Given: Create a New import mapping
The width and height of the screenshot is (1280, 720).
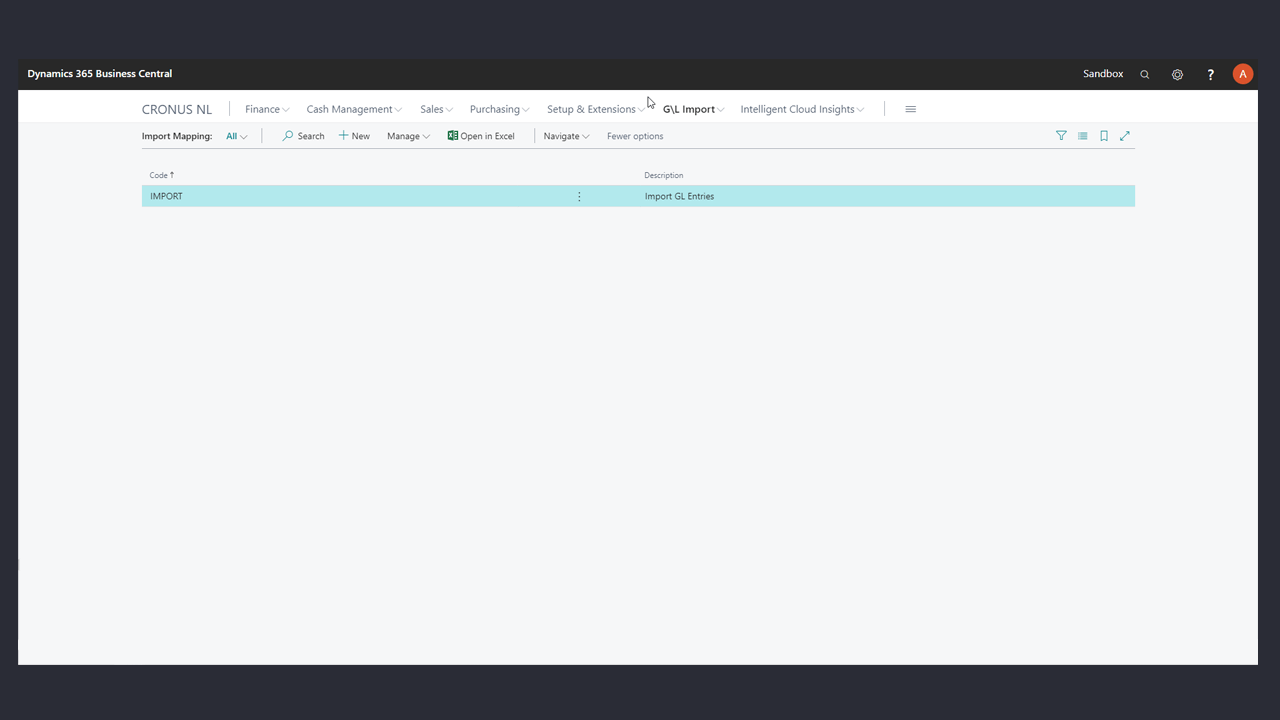Looking at the screenshot, I should pyautogui.click(x=354, y=136).
